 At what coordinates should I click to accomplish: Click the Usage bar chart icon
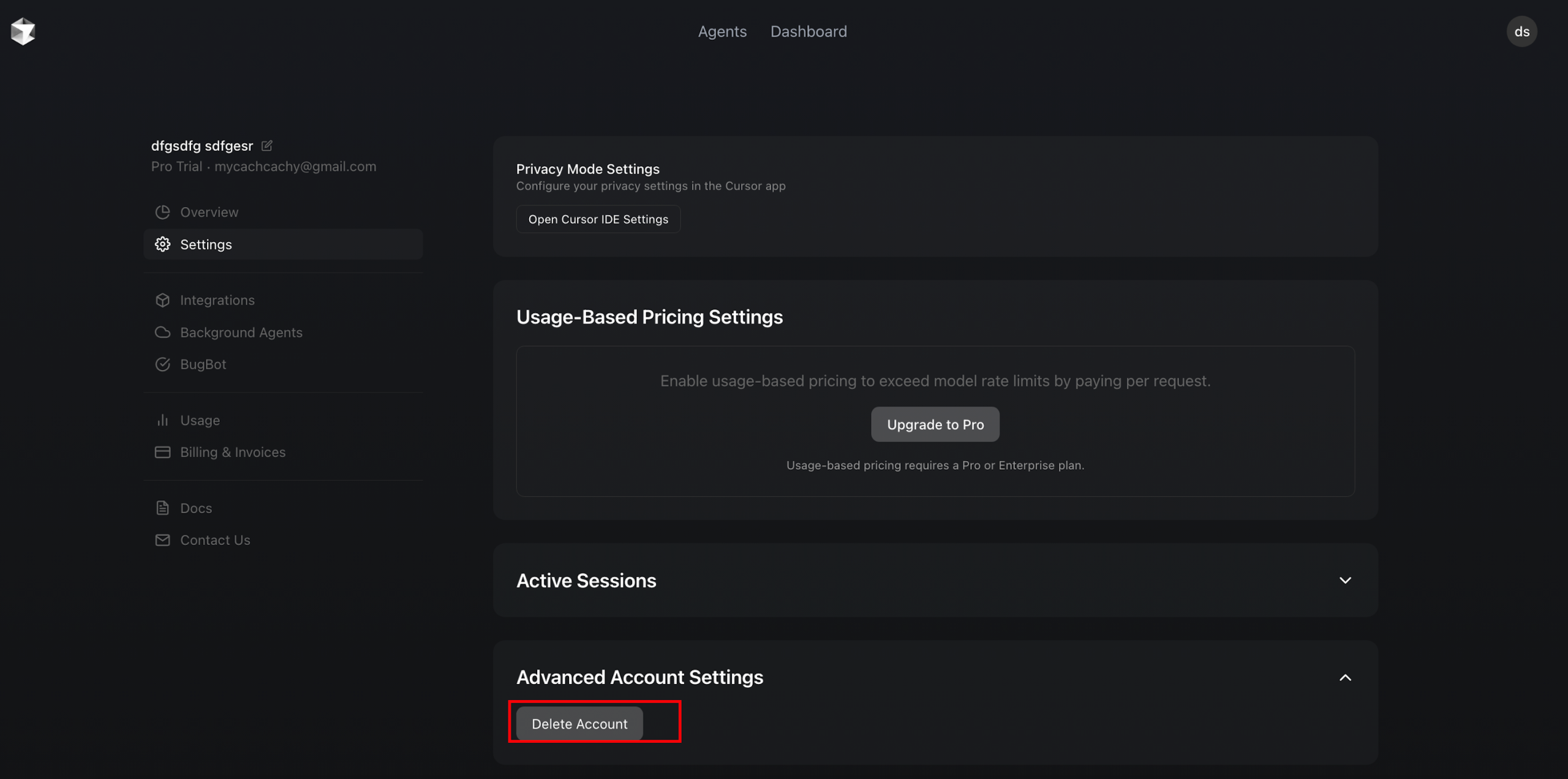coord(162,420)
